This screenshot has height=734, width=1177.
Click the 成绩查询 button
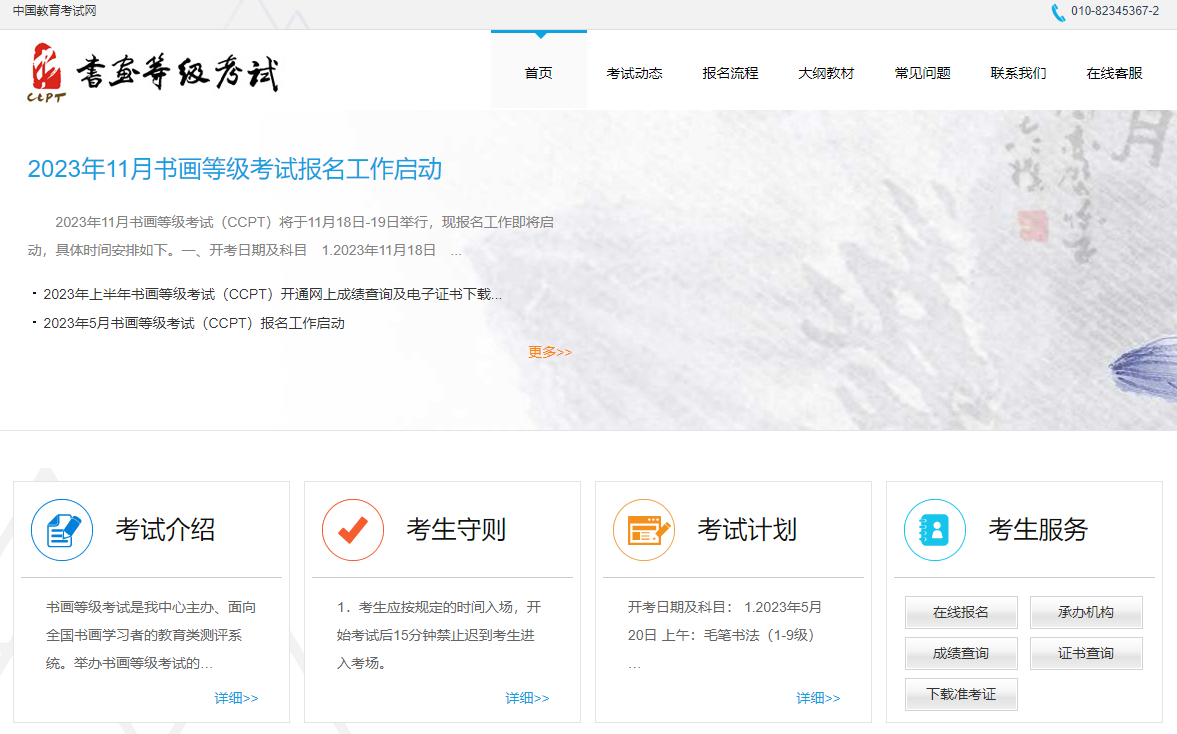point(962,654)
